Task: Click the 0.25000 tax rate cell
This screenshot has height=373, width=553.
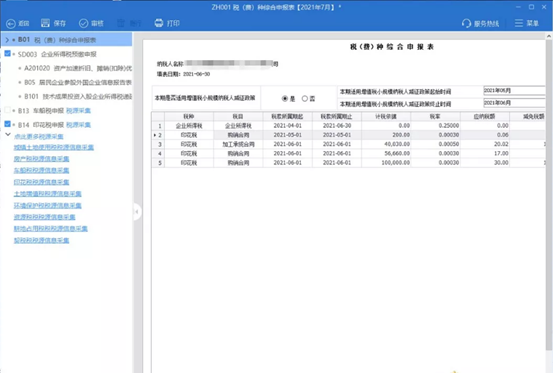Action: coord(436,126)
